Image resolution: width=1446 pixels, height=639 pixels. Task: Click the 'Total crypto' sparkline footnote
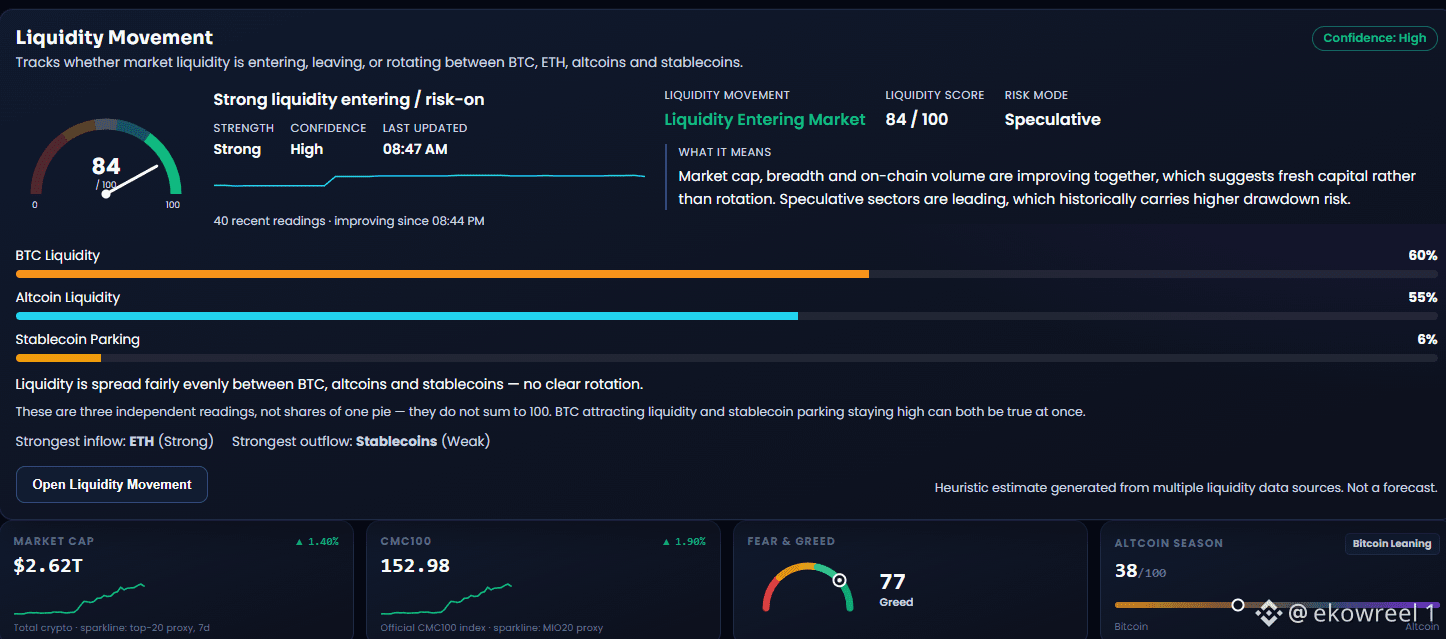pyautogui.click(x=112, y=628)
